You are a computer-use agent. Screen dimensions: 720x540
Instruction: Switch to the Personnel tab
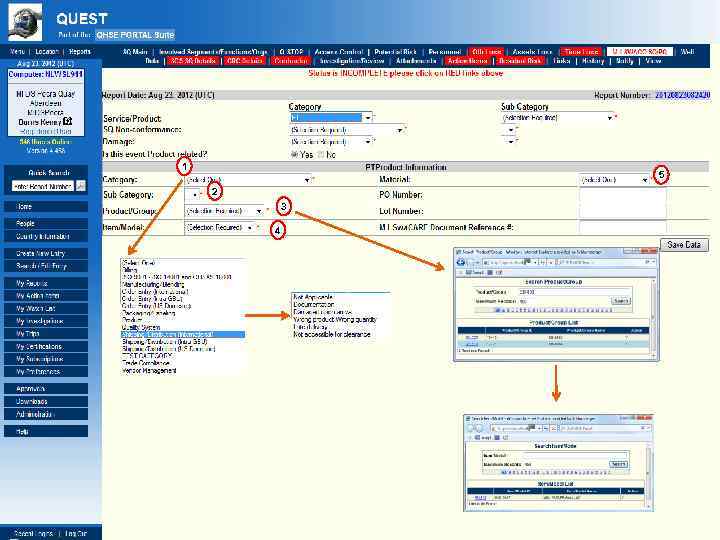(x=444, y=52)
